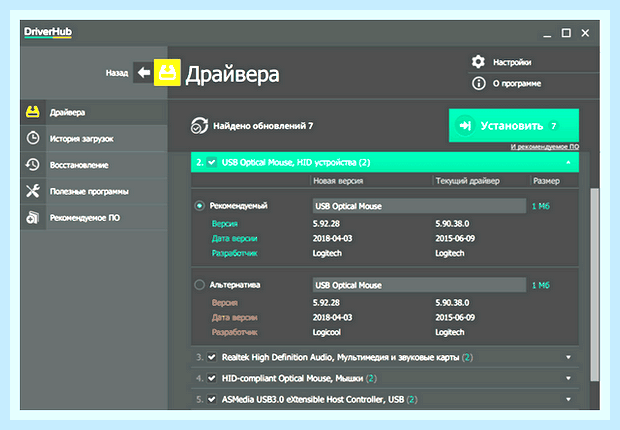620x430 pixels.
Task: Select the Рекомендуемый driver radio button
Action: pyautogui.click(x=199, y=206)
